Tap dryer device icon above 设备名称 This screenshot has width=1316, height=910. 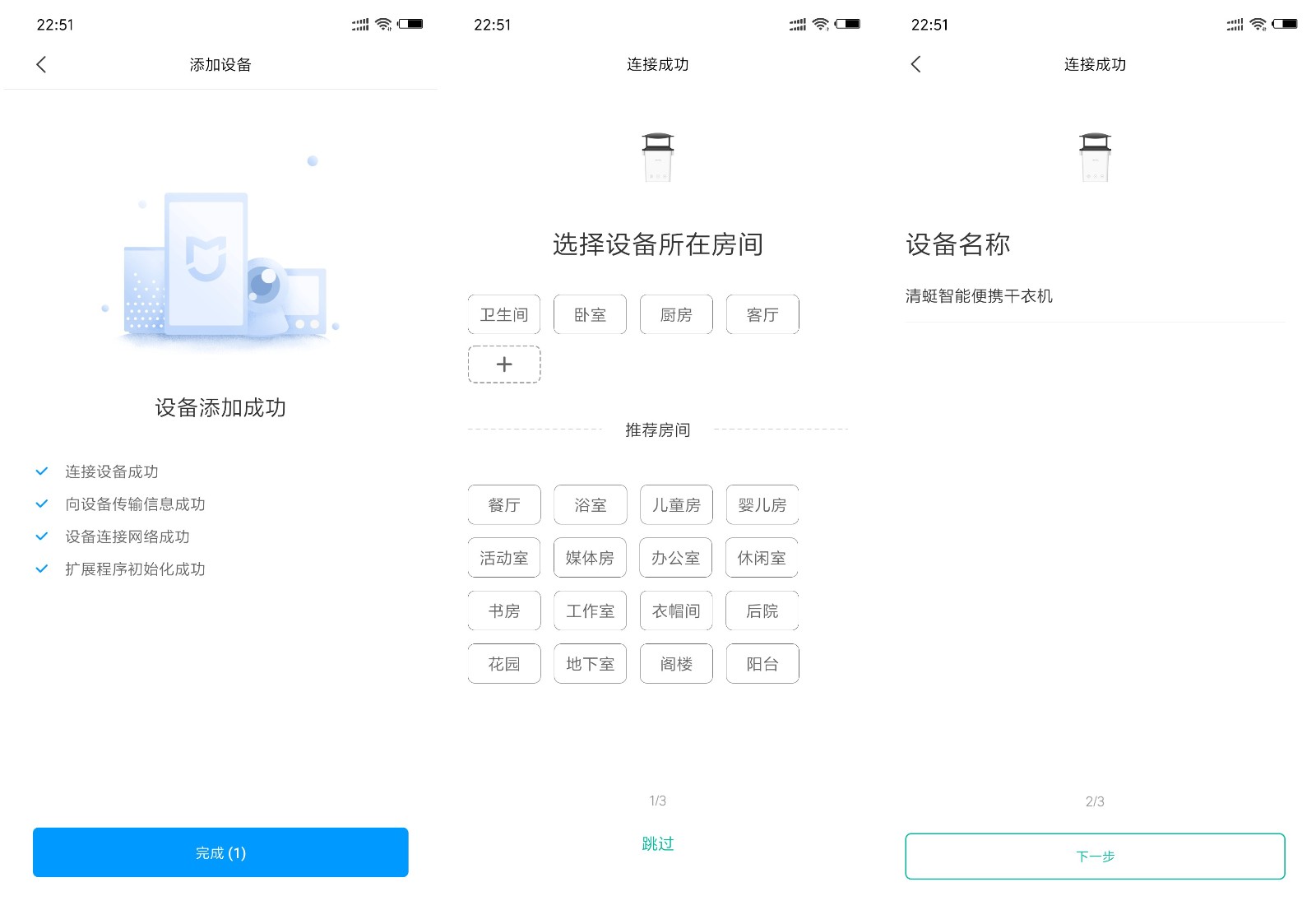[x=1095, y=157]
